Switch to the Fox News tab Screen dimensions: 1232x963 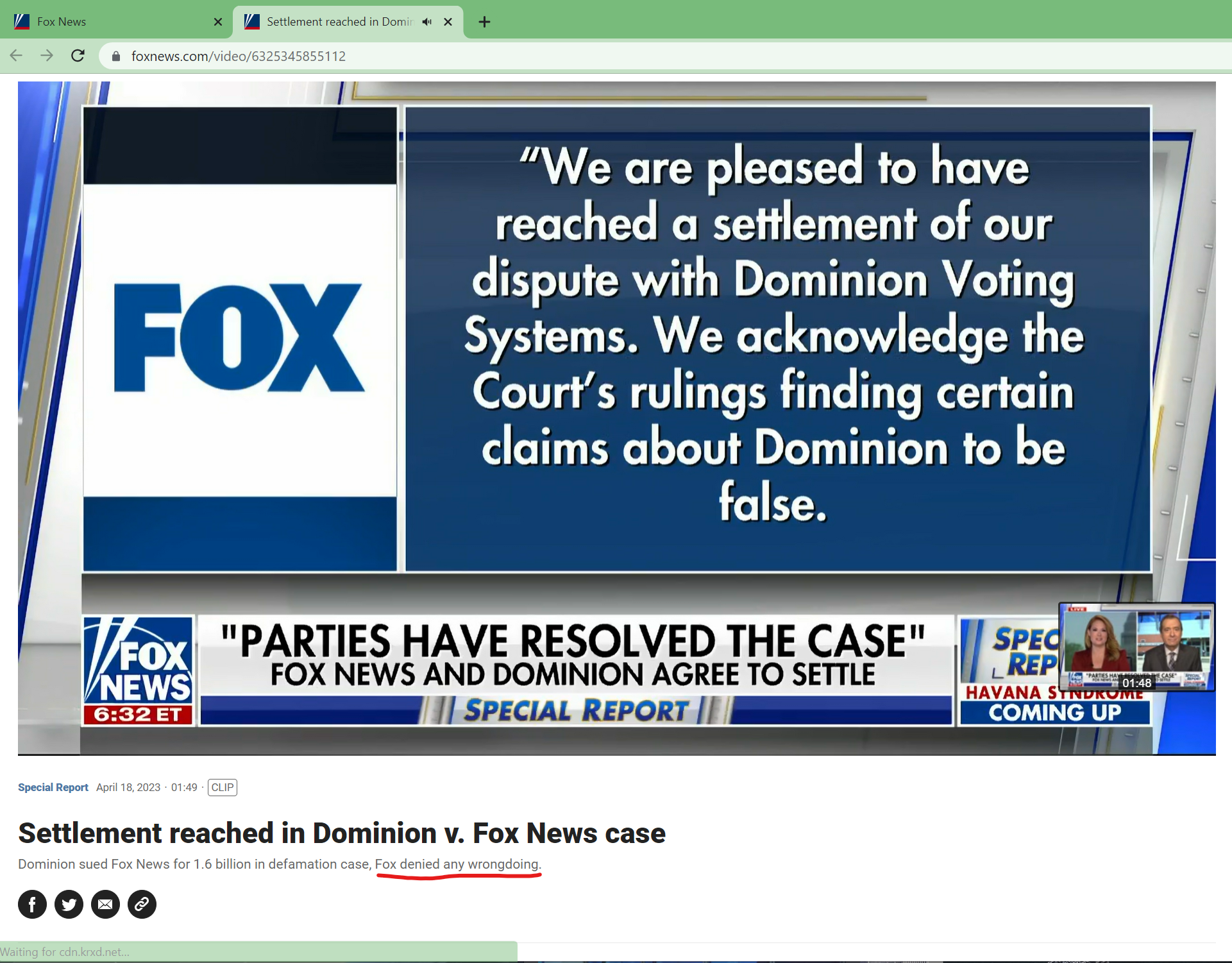[115, 22]
